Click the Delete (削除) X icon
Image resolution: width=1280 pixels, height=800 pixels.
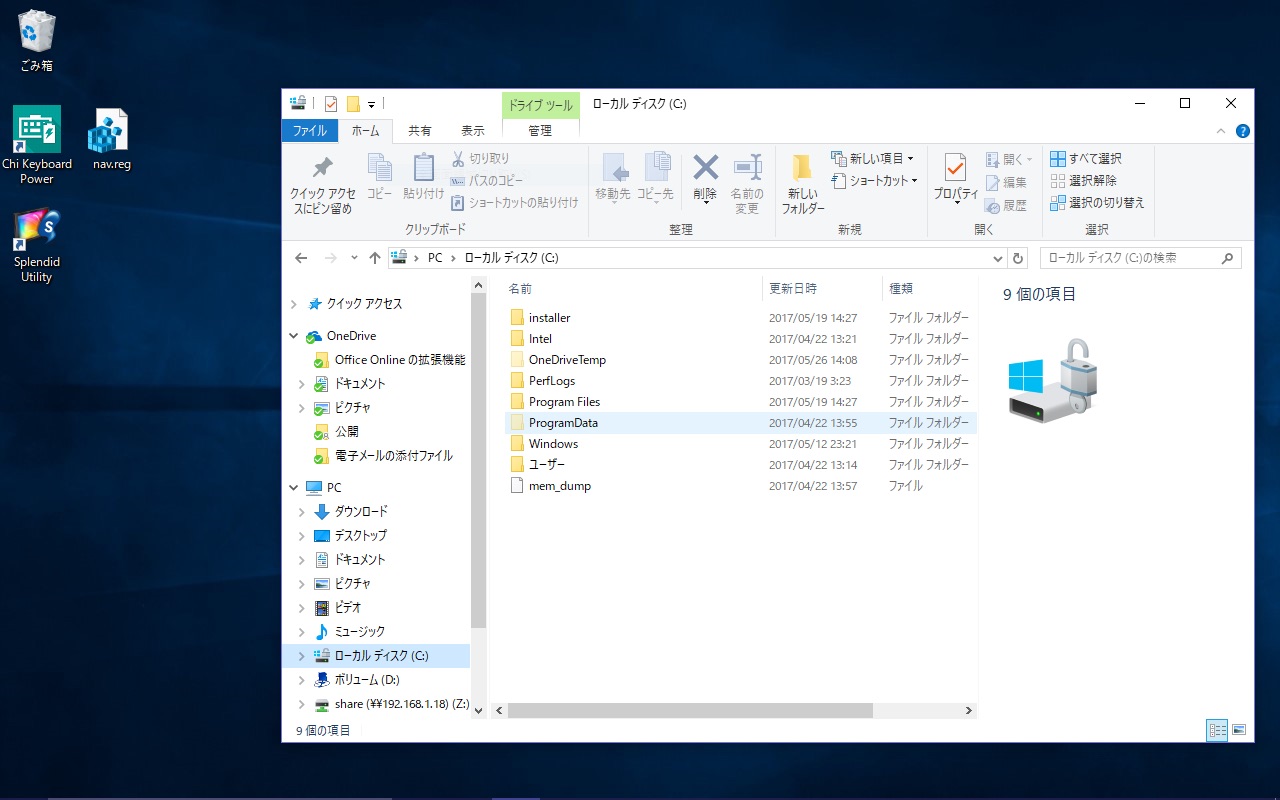tap(706, 166)
